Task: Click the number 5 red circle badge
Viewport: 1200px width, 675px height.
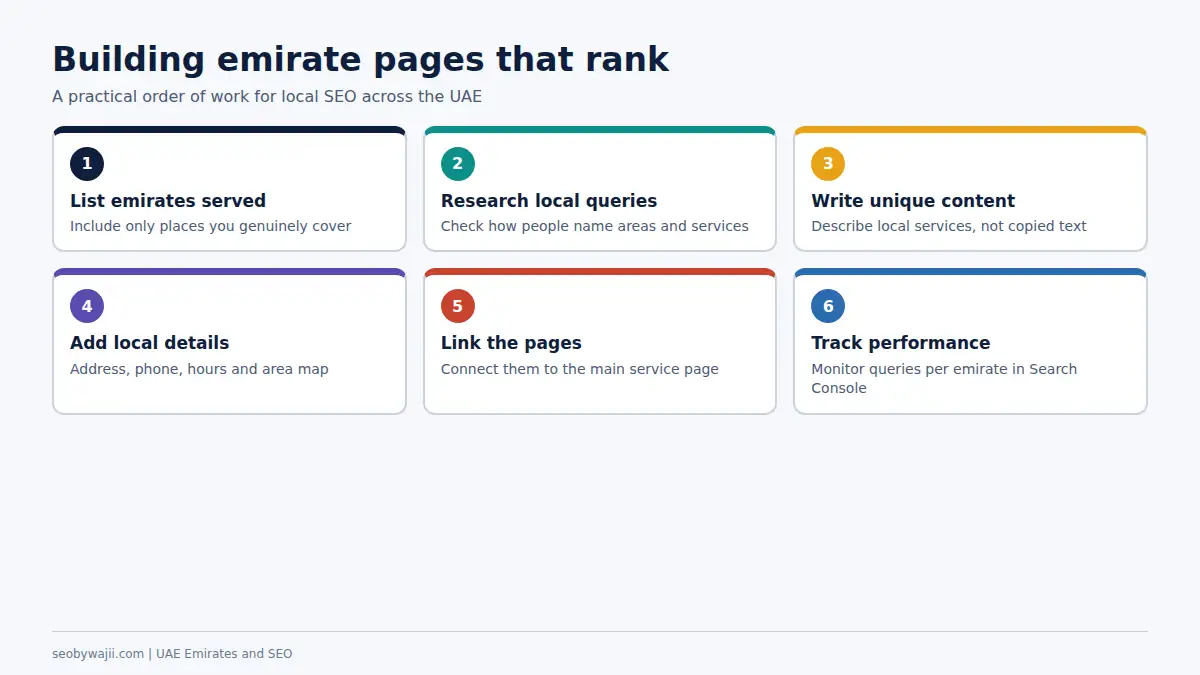Action: 458,306
